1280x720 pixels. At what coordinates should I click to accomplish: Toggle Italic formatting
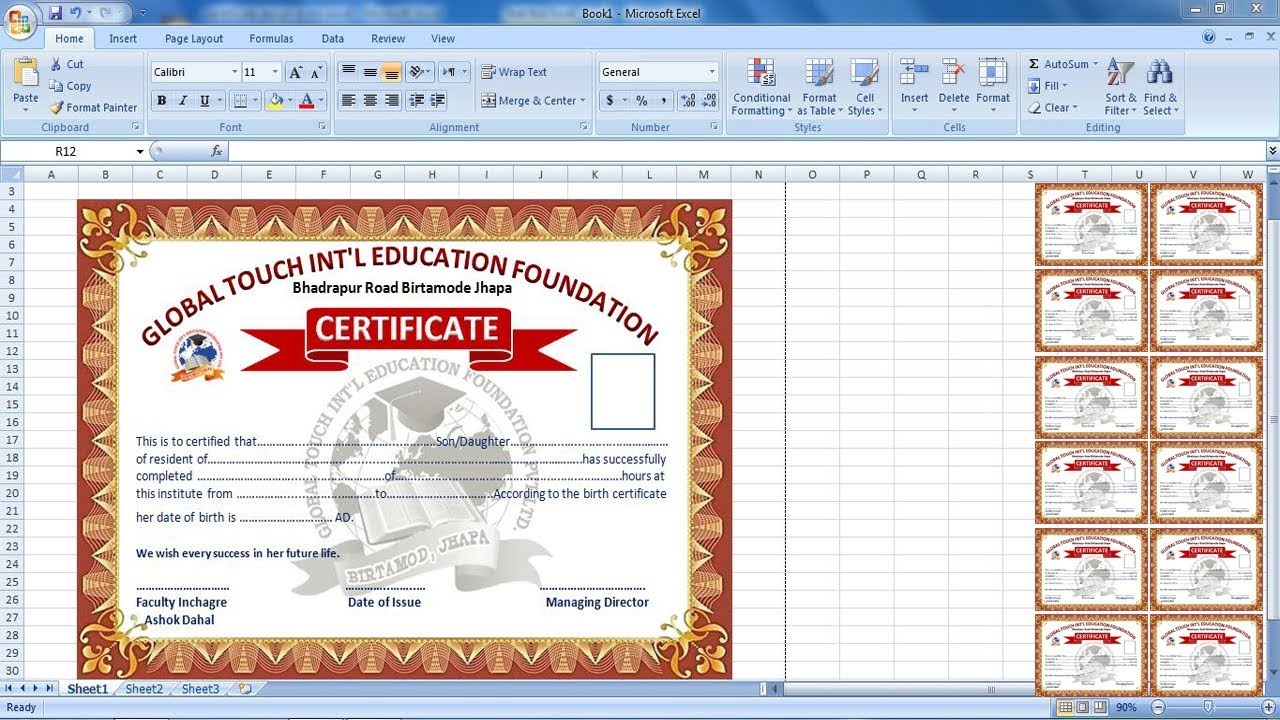[183, 100]
